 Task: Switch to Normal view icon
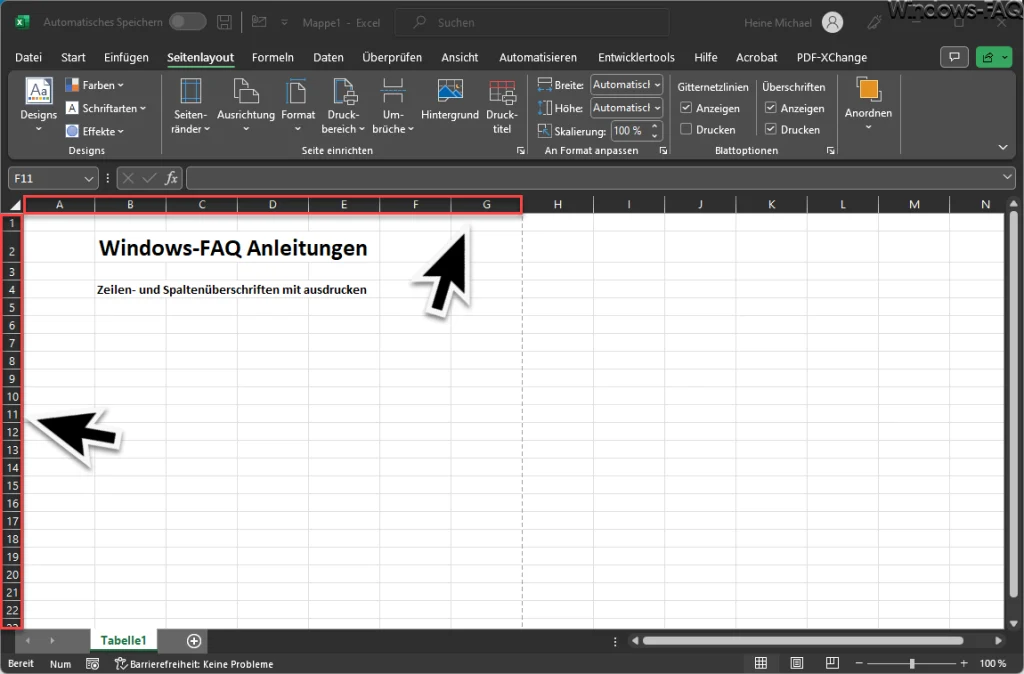[x=761, y=663]
